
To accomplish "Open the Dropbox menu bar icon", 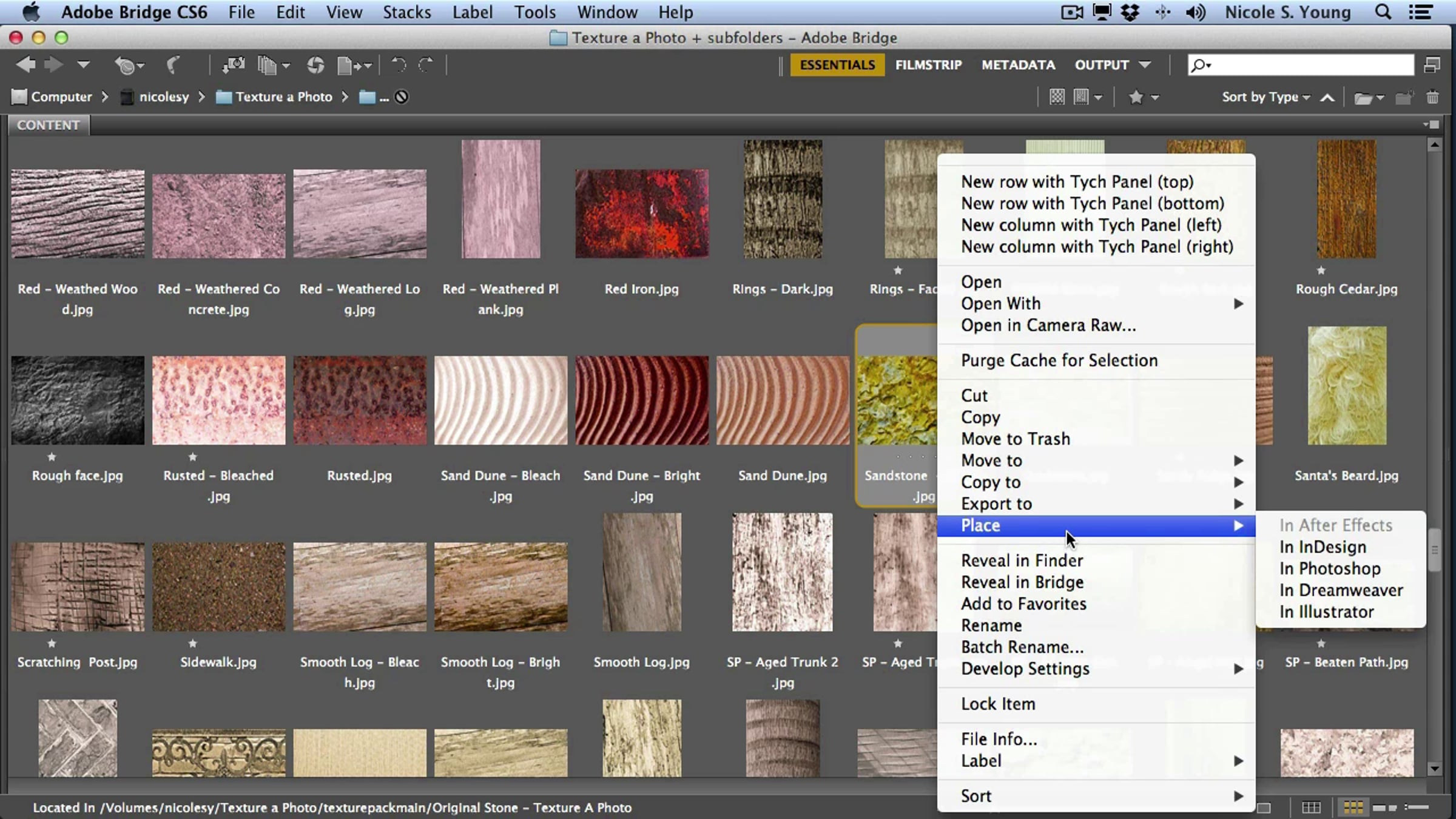I will pyautogui.click(x=1130, y=12).
